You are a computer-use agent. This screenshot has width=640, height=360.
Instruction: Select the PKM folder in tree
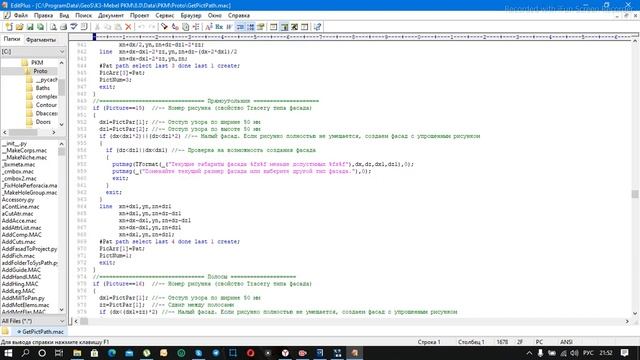pyautogui.click(x=37, y=62)
